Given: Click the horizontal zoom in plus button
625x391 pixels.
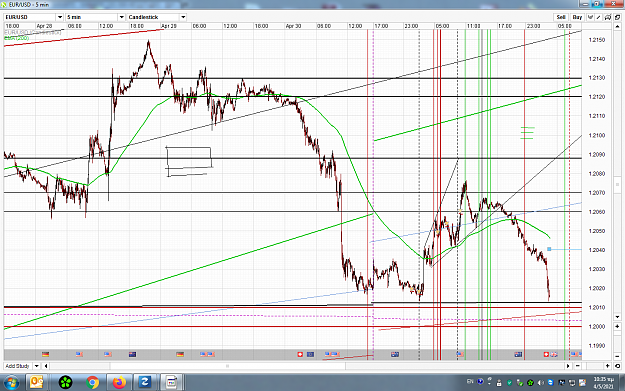Looking at the screenshot, I should 608,366.
